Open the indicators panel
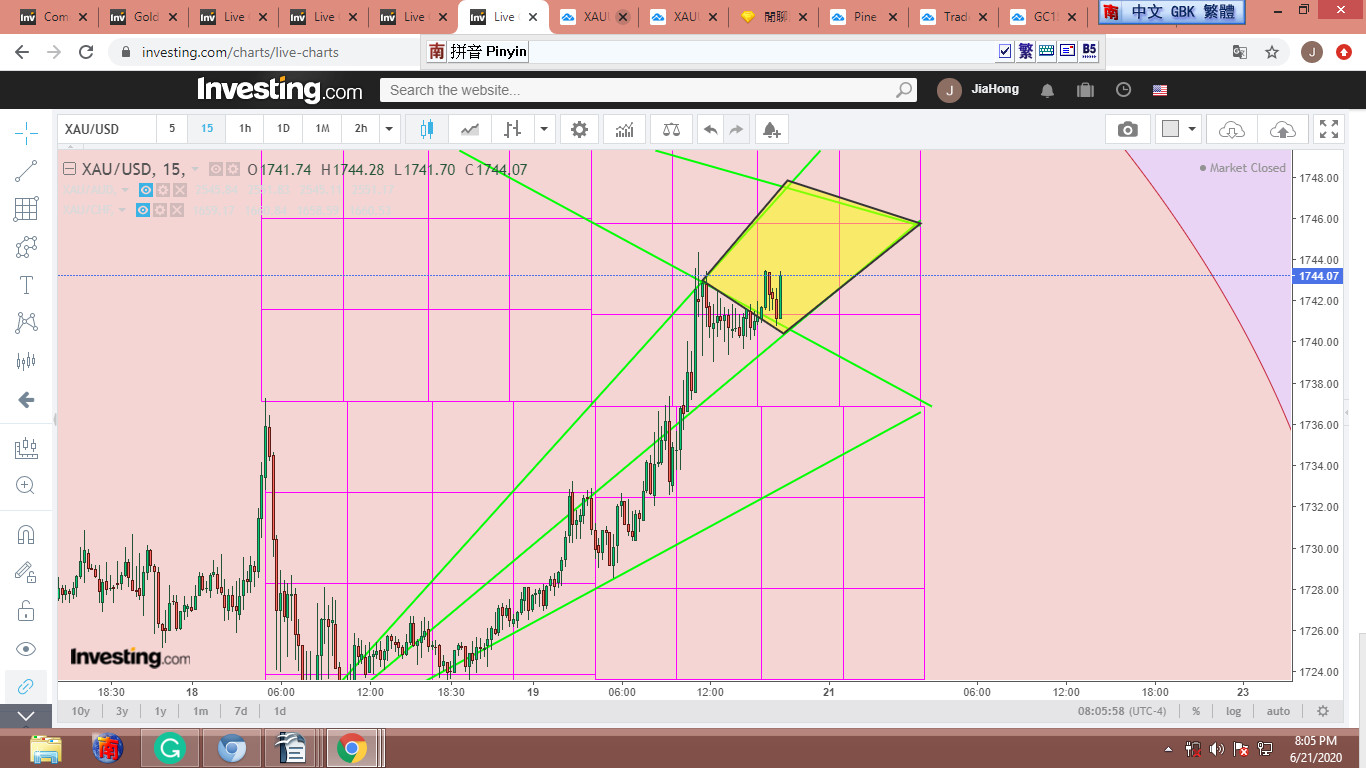Viewport: 1366px width, 768px height. coord(624,129)
